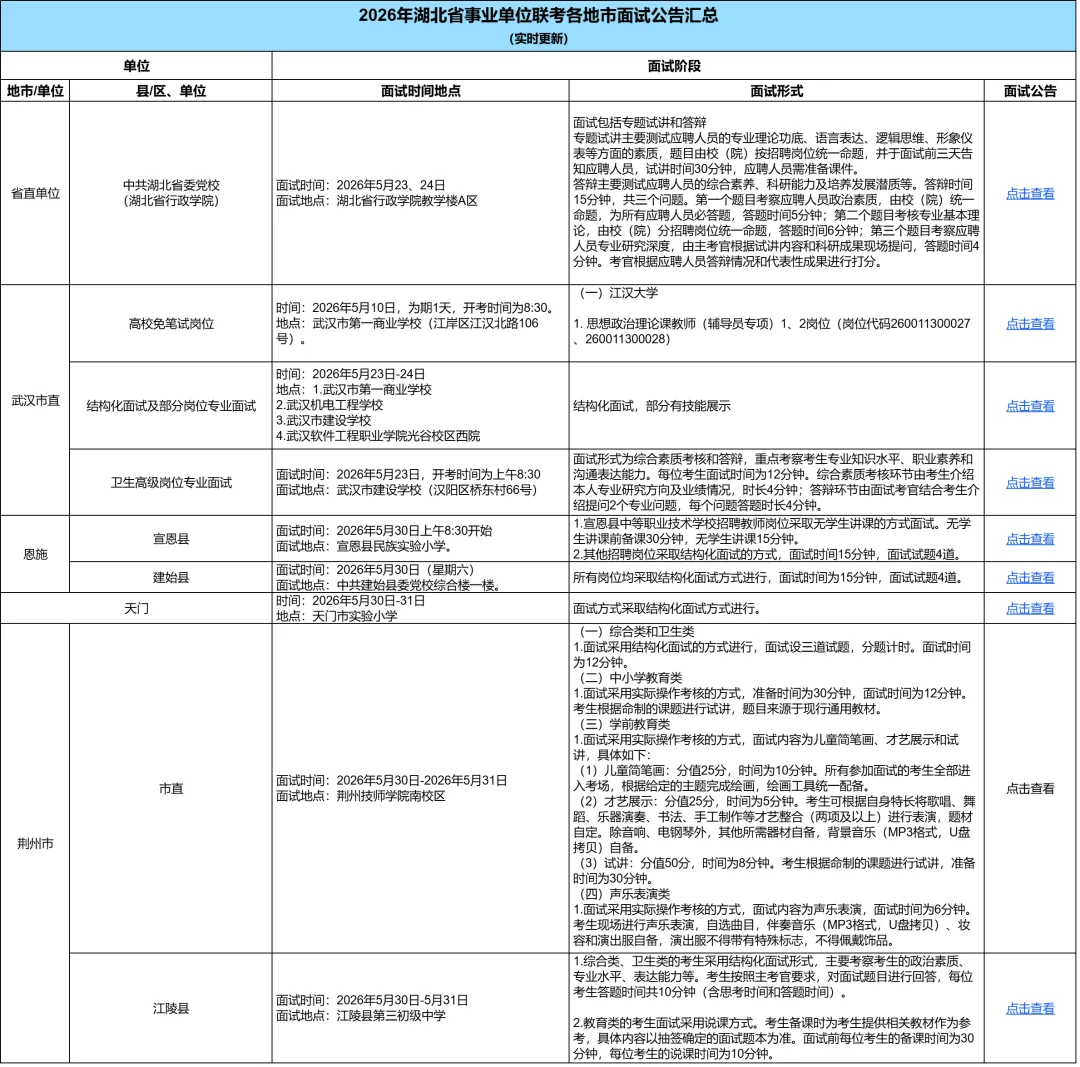Click the 面试时间地点 column header
This screenshot has width=1080, height=1067.
click(420, 91)
